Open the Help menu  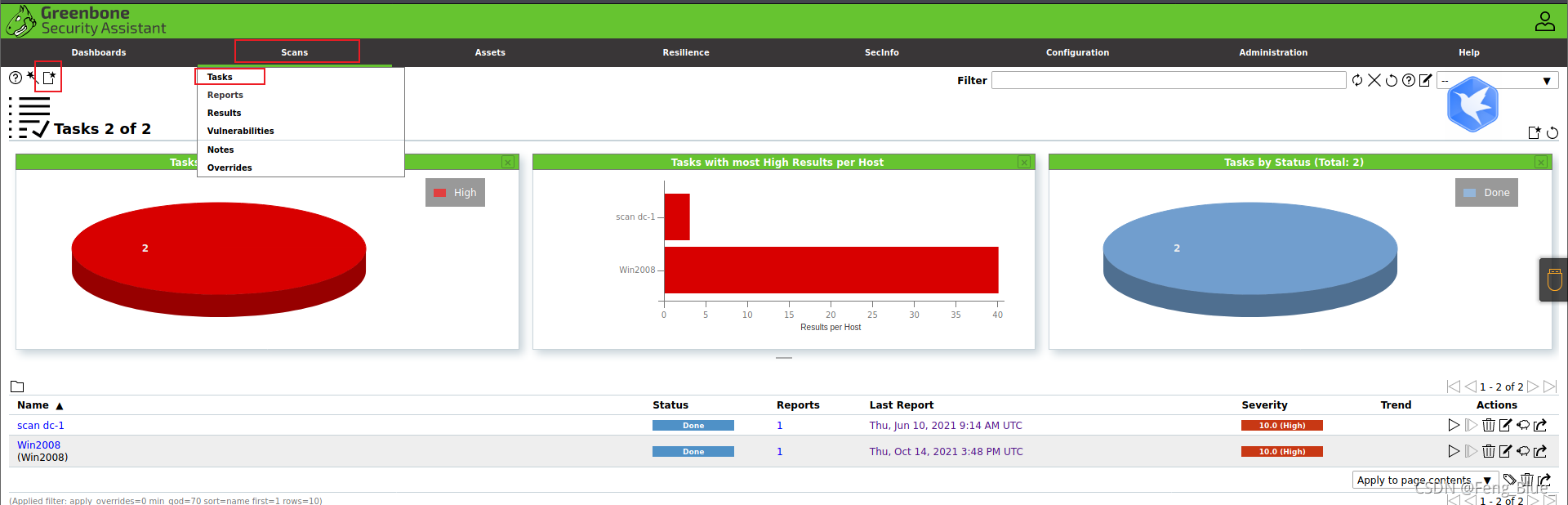[1469, 52]
